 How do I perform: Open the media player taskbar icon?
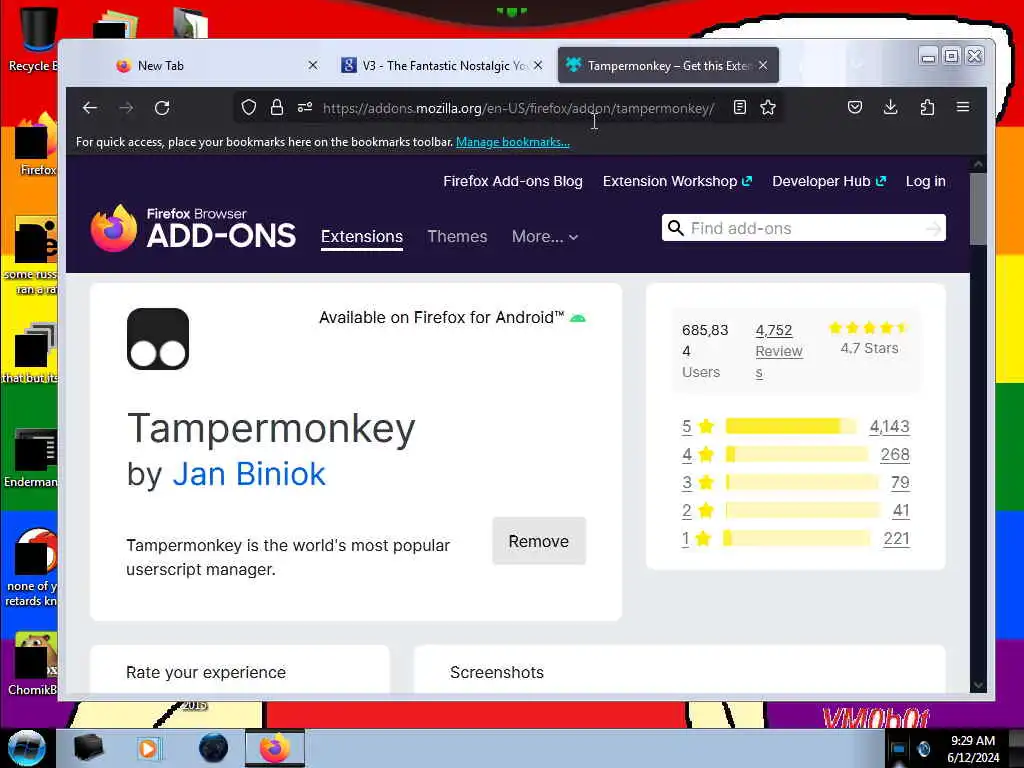point(148,748)
